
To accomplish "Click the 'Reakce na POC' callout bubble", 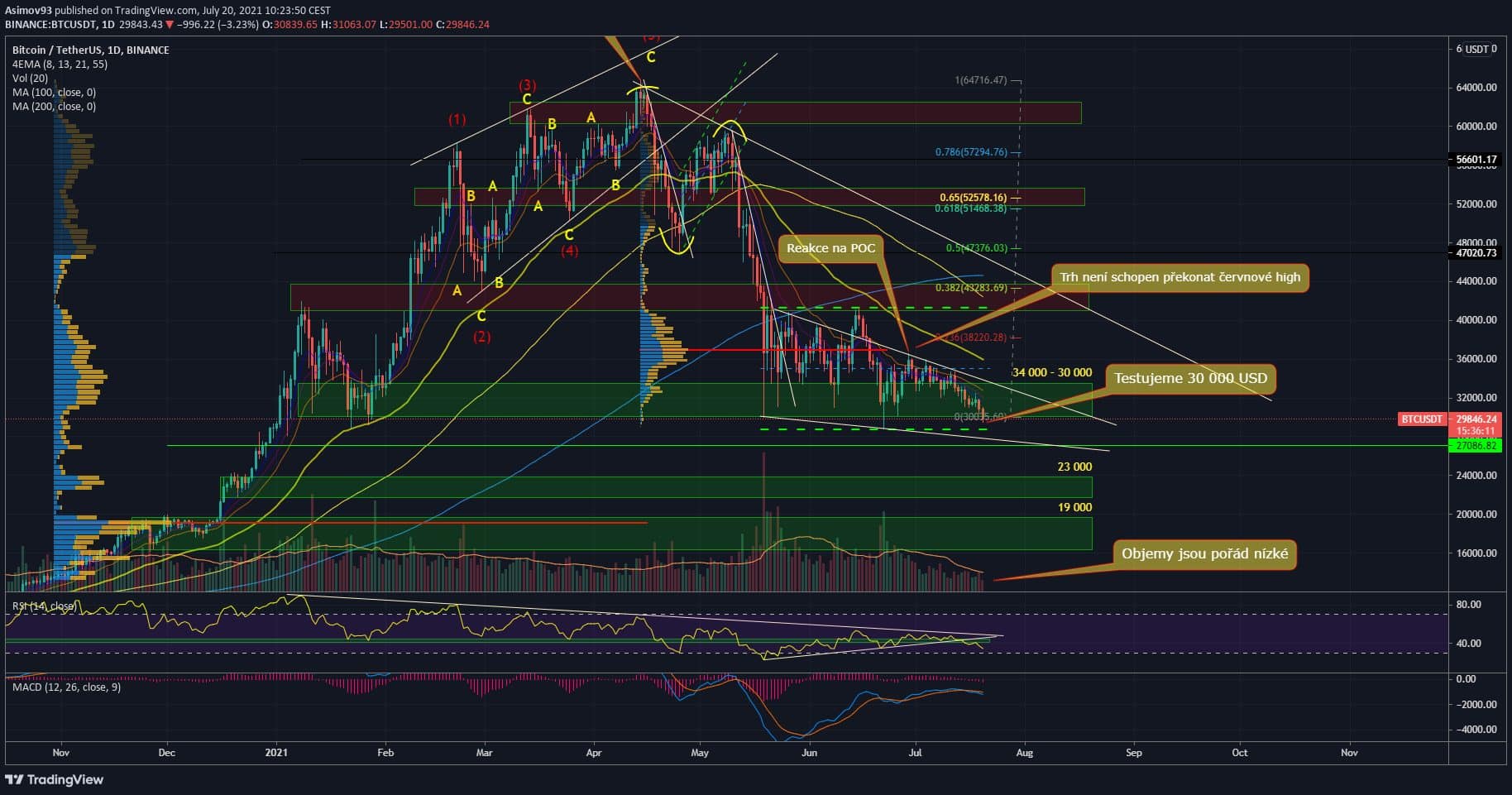I will 830,248.
